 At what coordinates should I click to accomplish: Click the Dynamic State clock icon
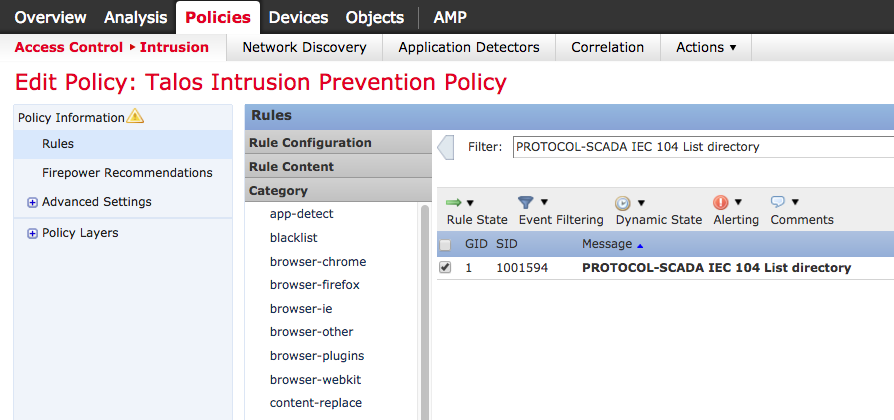623,202
